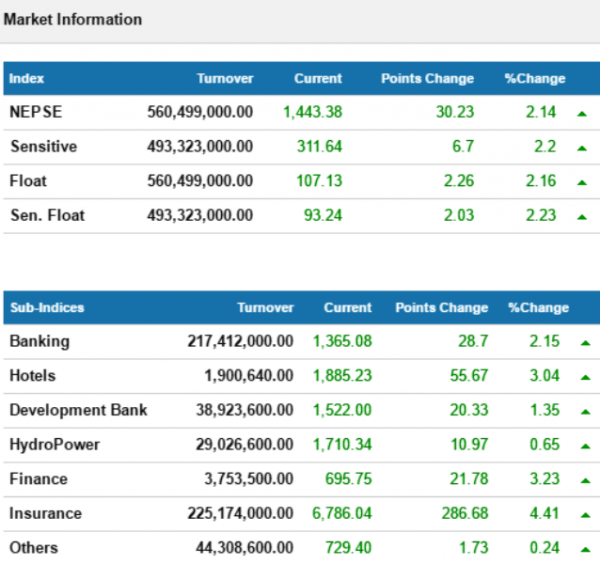Select the NEPSE index name
Viewport: 600px width, 564px height.
[x=36, y=112]
